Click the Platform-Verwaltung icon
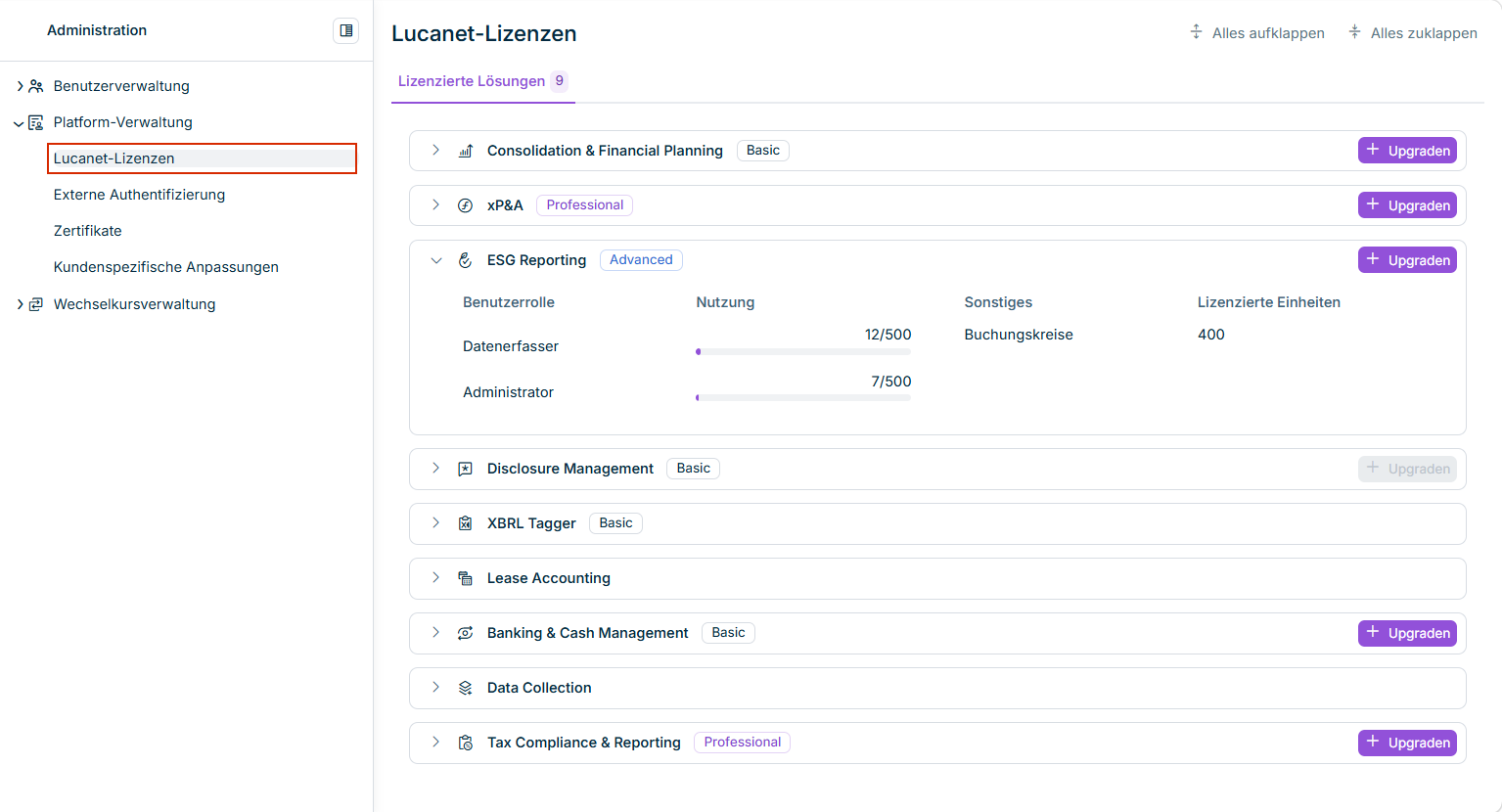 tap(36, 122)
